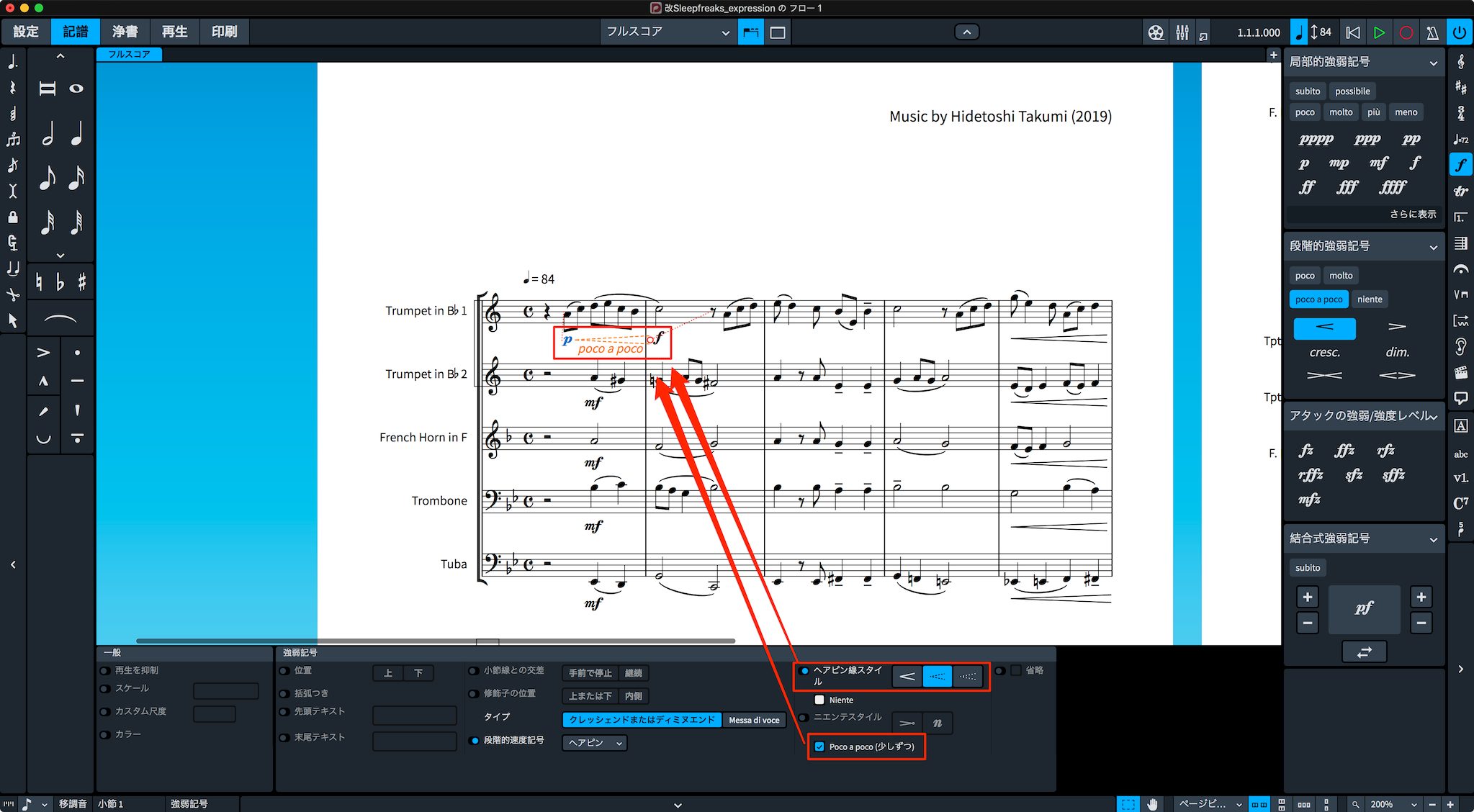Open the Chord symbols (C7) panel

tap(1461, 503)
